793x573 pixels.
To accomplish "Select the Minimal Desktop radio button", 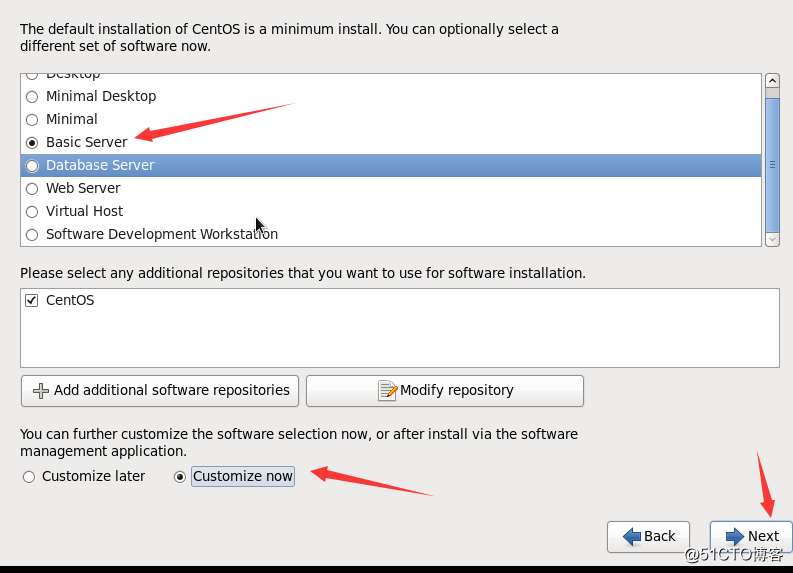I will click(x=32, y=97).
